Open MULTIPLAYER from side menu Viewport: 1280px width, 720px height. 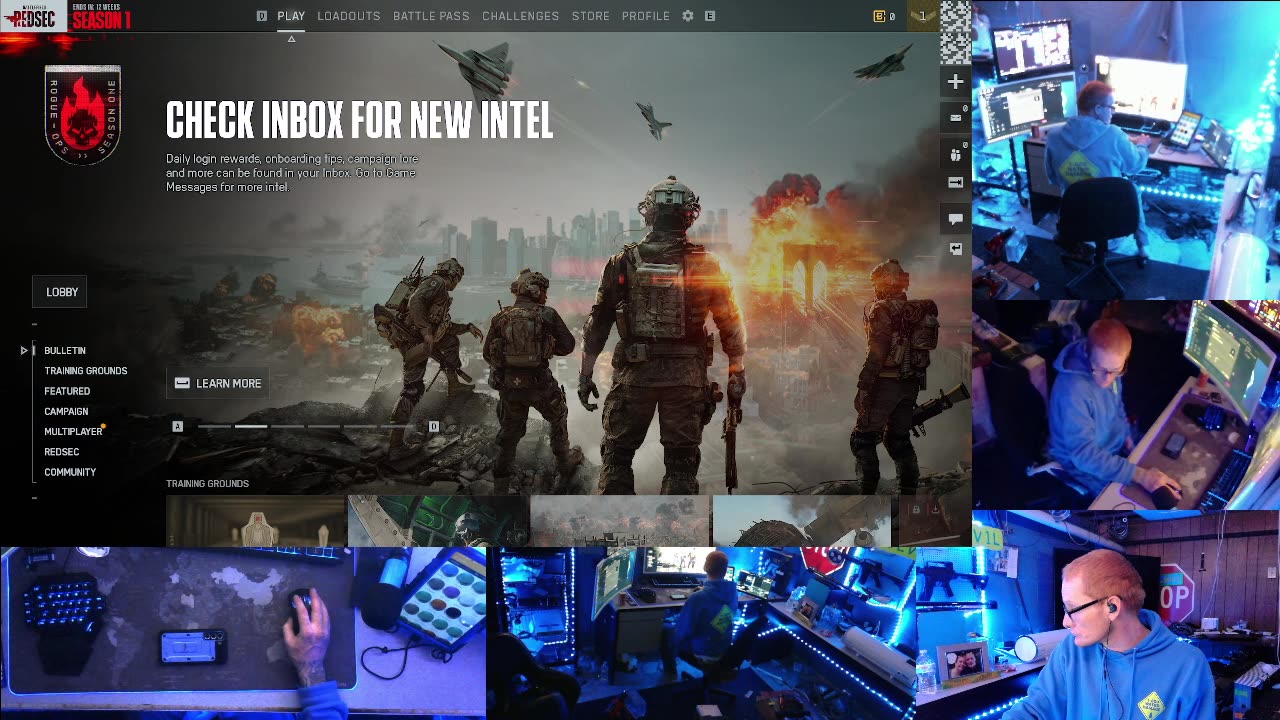coord(73,432)
